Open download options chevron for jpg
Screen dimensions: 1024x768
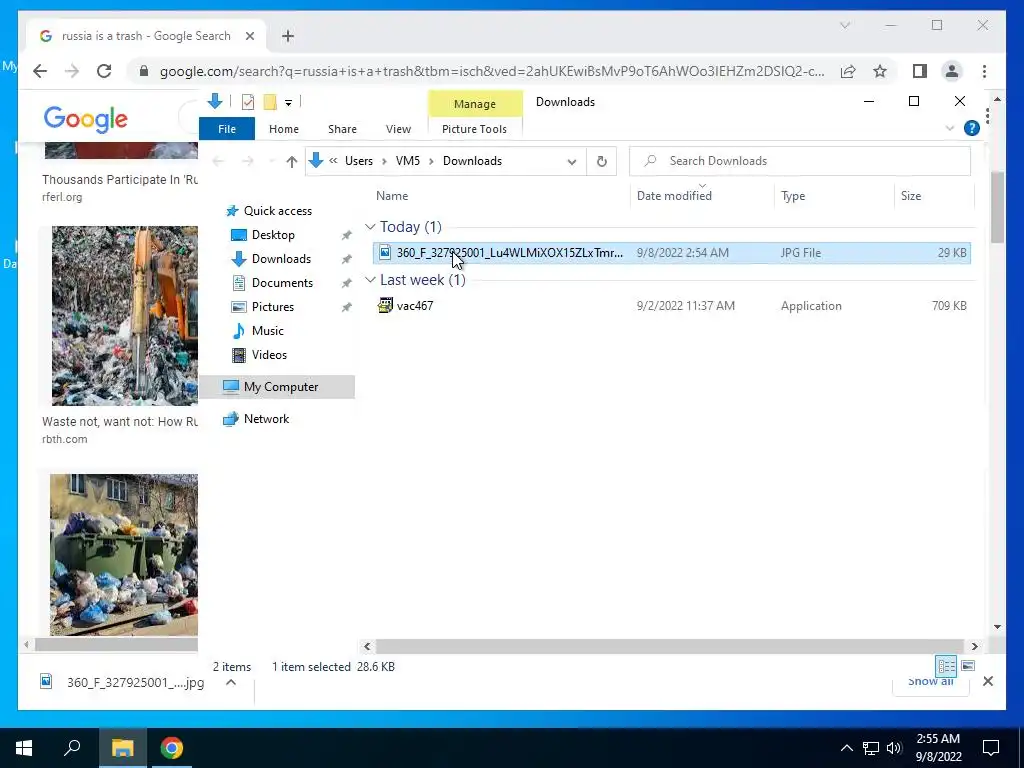coord(231,682)
